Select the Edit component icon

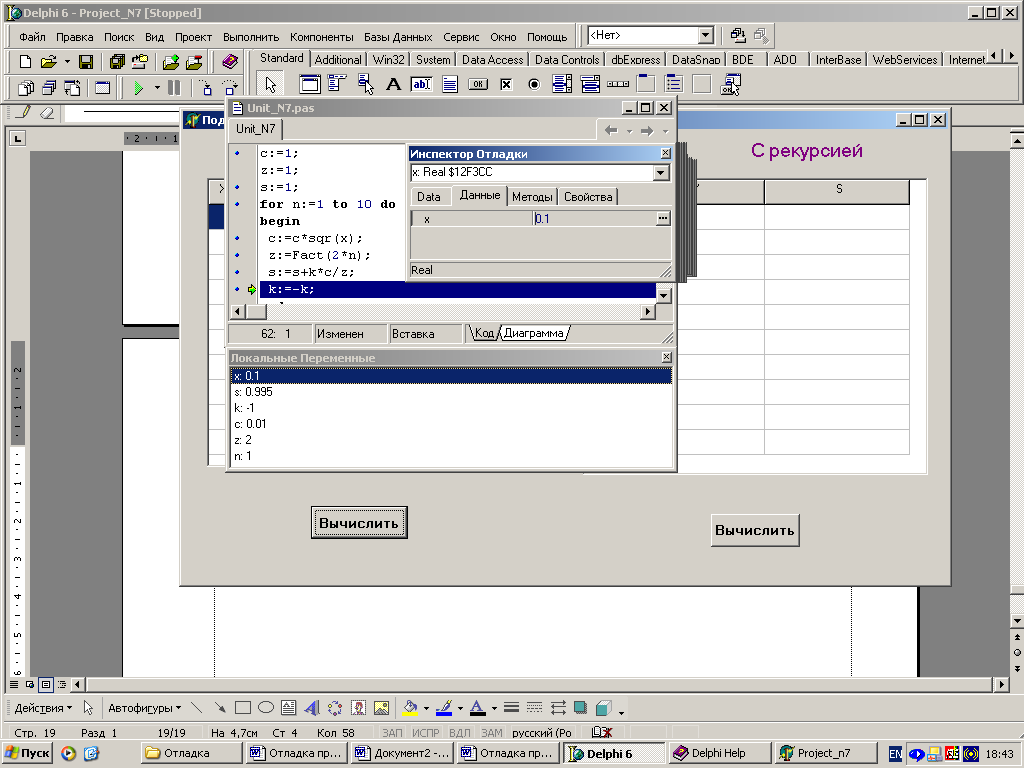pyautogui.click(x=421, y=84)
